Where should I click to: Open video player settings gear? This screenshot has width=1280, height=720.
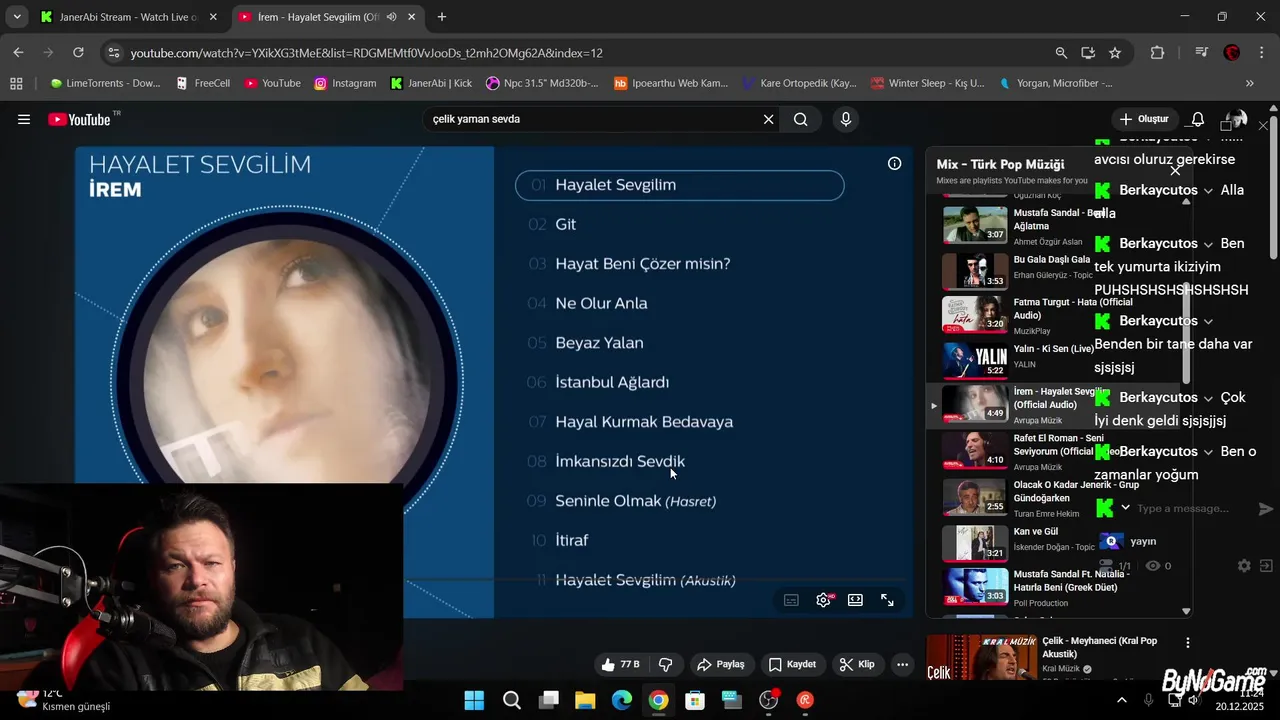[x=824, y=600]
